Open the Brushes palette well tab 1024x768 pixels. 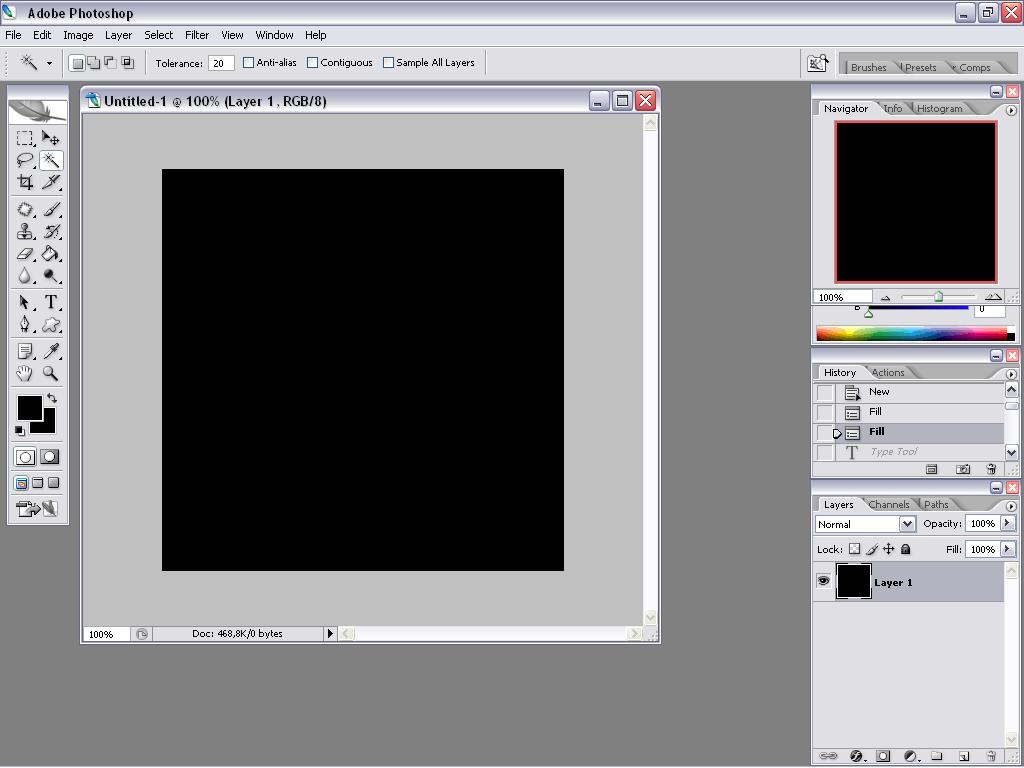[869, 67]
